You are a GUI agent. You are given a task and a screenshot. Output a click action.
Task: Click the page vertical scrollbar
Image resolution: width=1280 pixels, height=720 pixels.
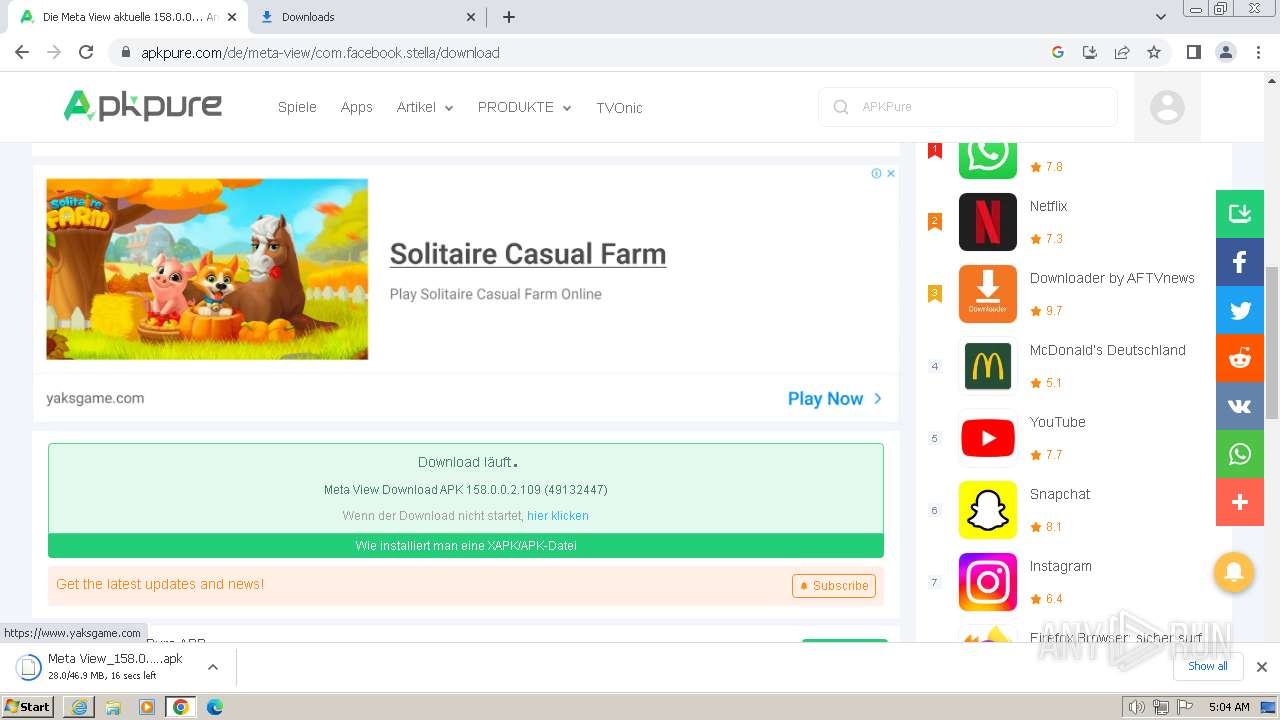pos(1272,343)
